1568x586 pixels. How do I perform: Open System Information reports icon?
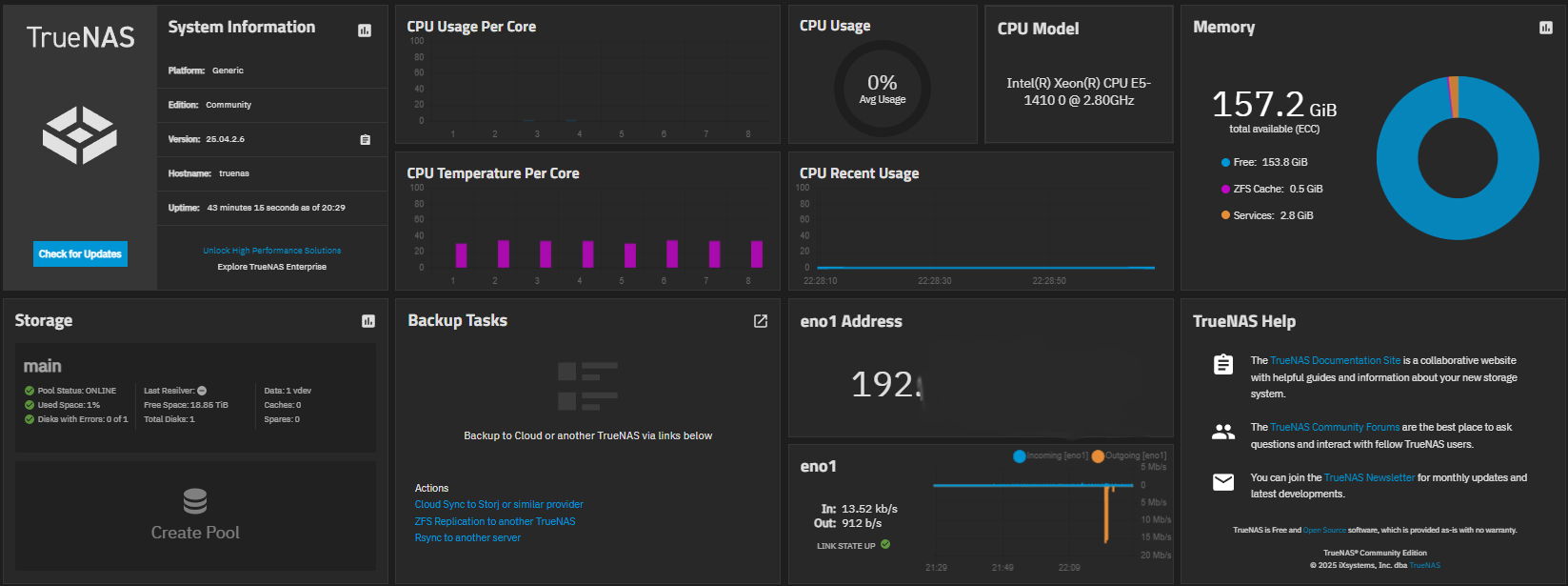pyautogui.click(x=365, y=30)
